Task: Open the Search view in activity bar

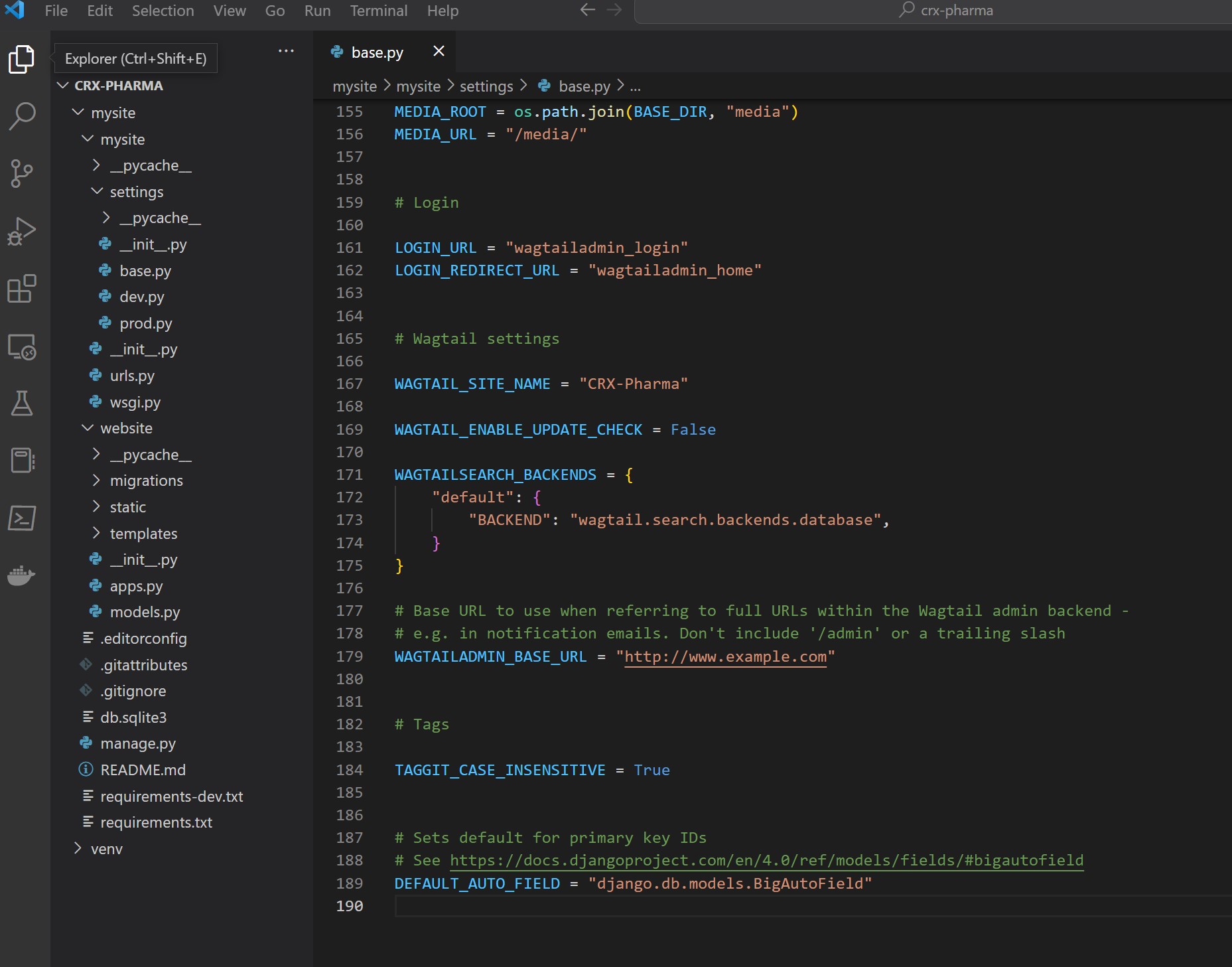Action: (x=22, y=116)
